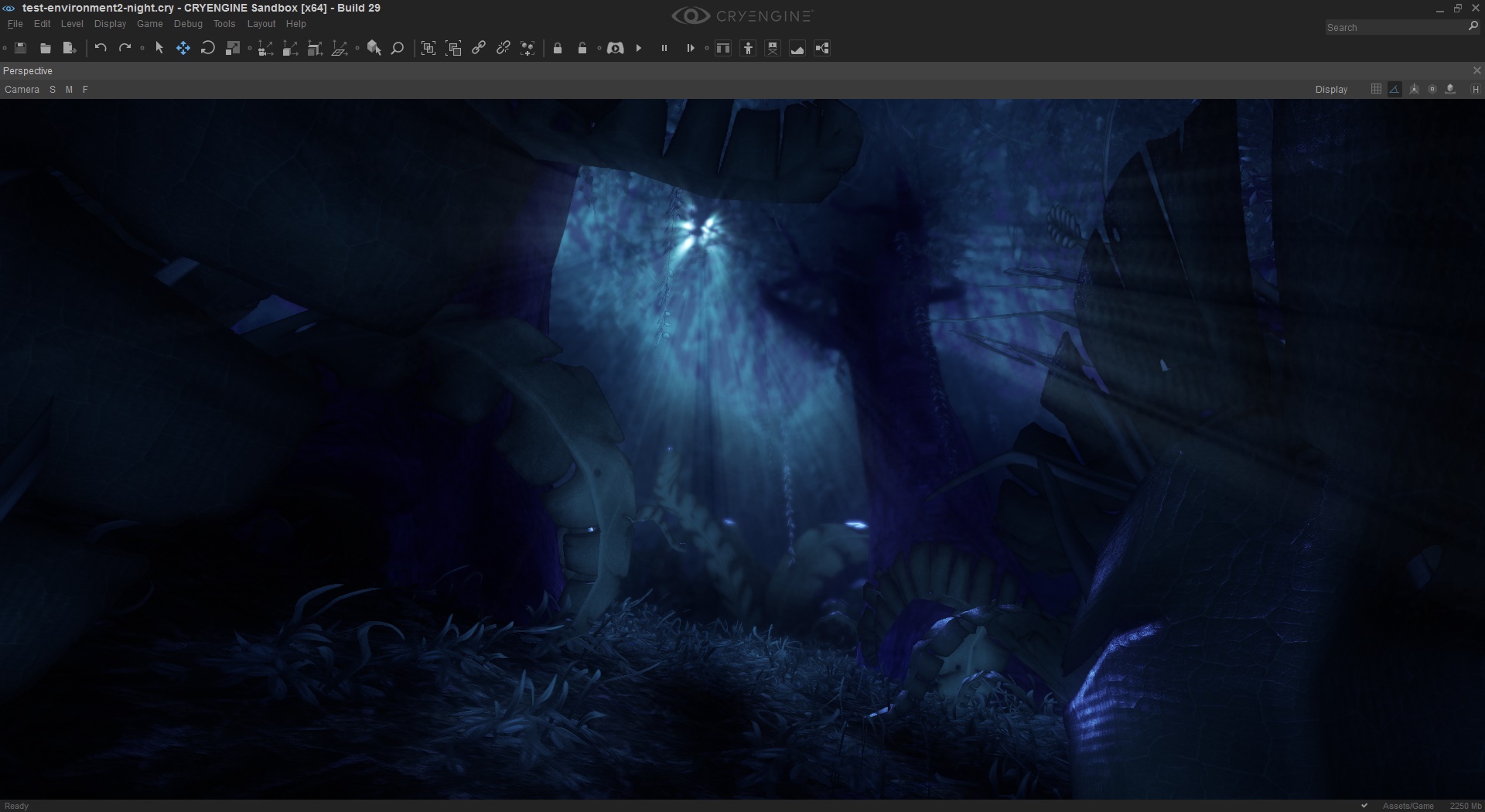Click the Lock selection padlock icon
The height and width of the screenshot is (812, 1485).
coord(558,48)
